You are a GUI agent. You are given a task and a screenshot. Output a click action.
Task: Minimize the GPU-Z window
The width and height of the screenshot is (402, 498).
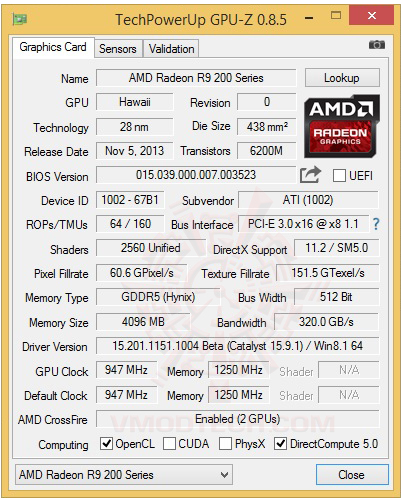pyautogui.click(x=309, y=18)
